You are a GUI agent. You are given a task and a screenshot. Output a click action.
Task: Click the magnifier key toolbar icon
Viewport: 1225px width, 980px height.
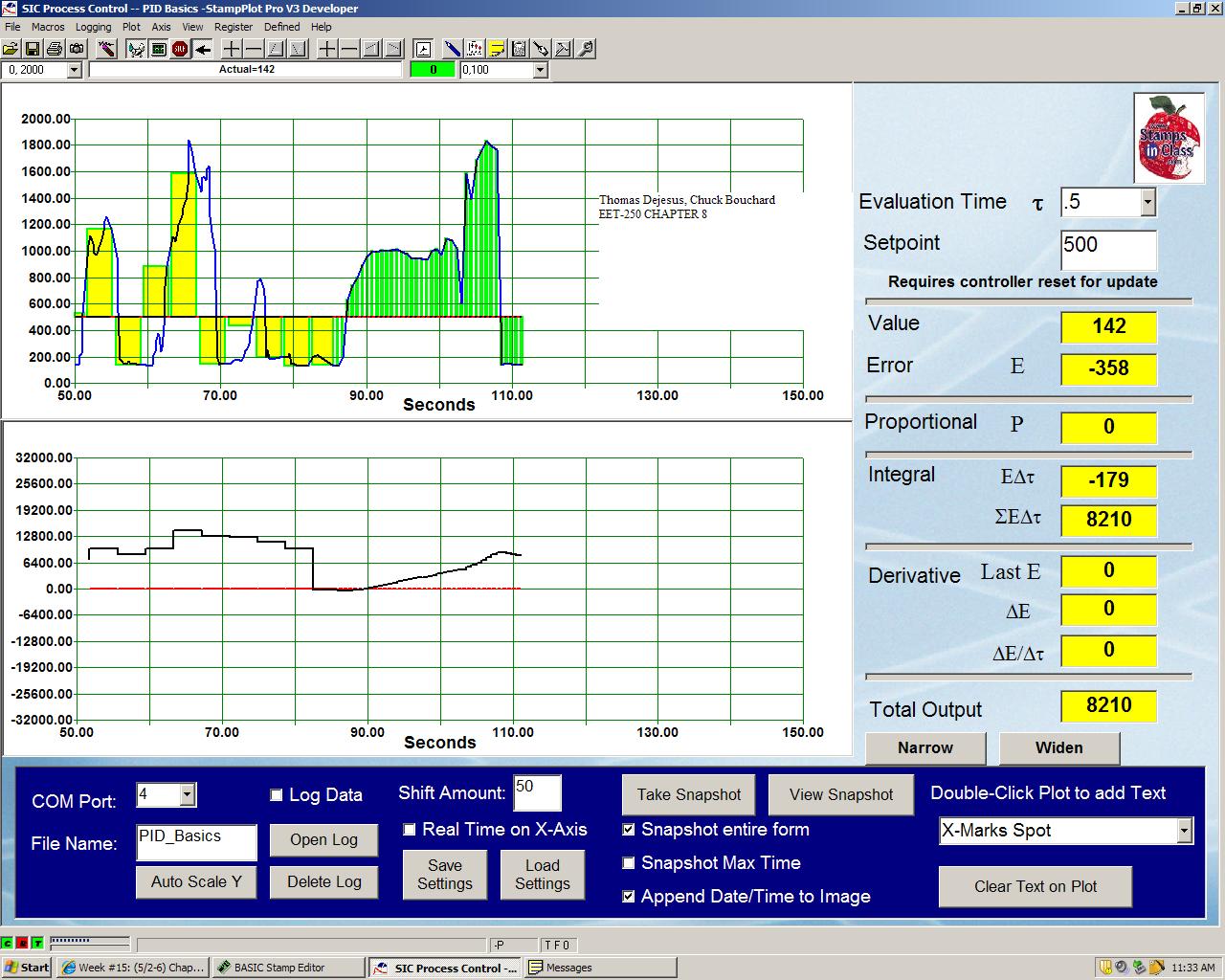tap(585, 48)
